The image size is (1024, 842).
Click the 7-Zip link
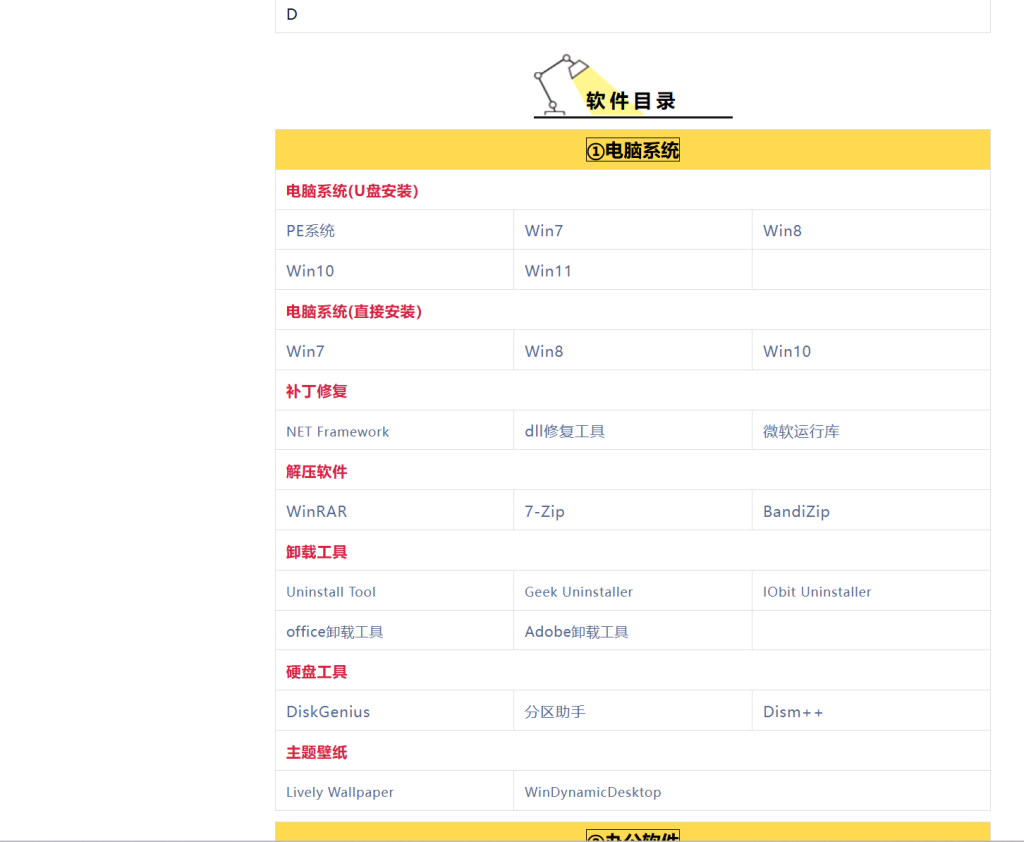pyautogui.click(x=545, y=512)
